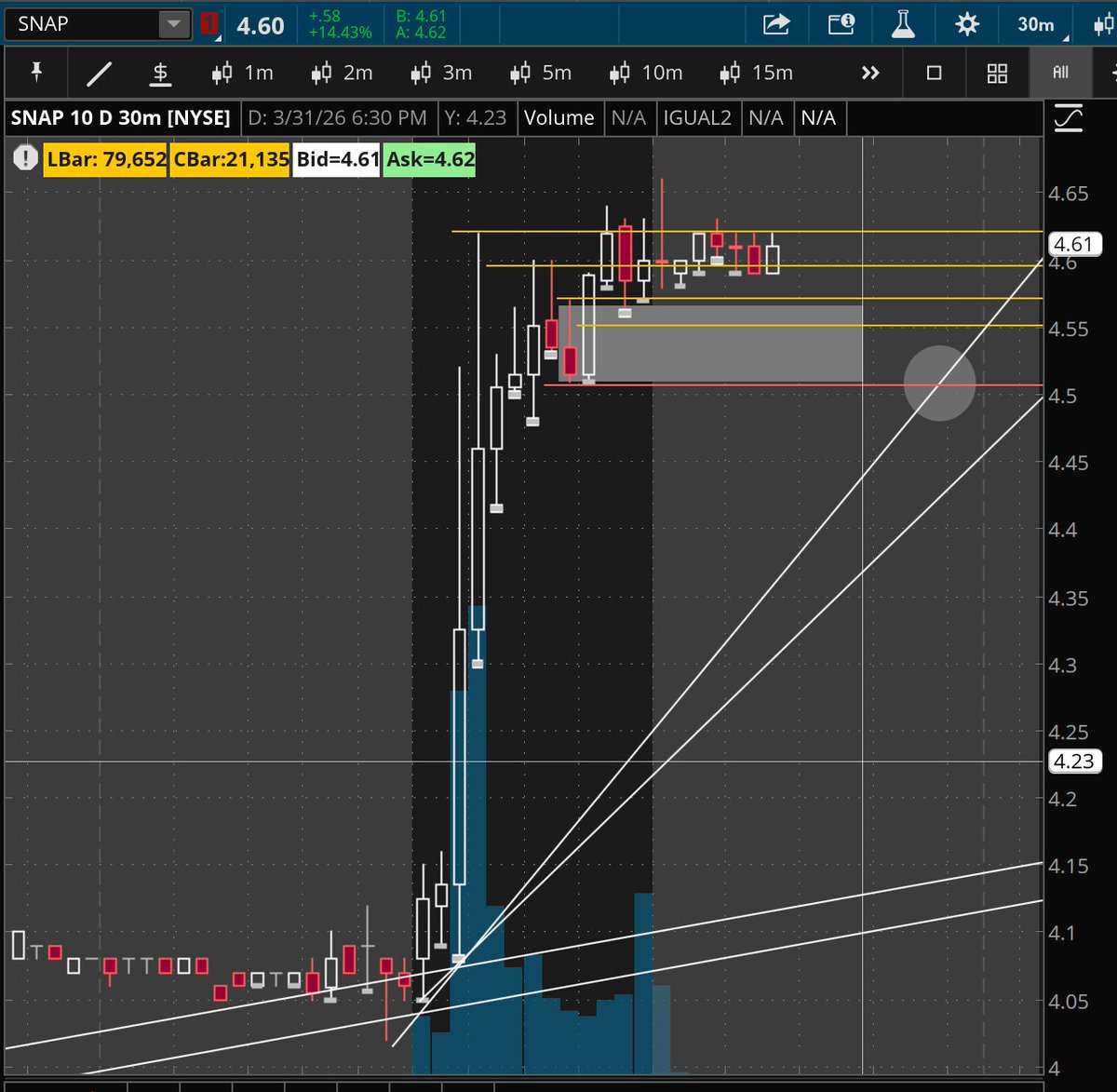
Task: Click the IGUAL2 study label
Action: (x=696, y=118)
